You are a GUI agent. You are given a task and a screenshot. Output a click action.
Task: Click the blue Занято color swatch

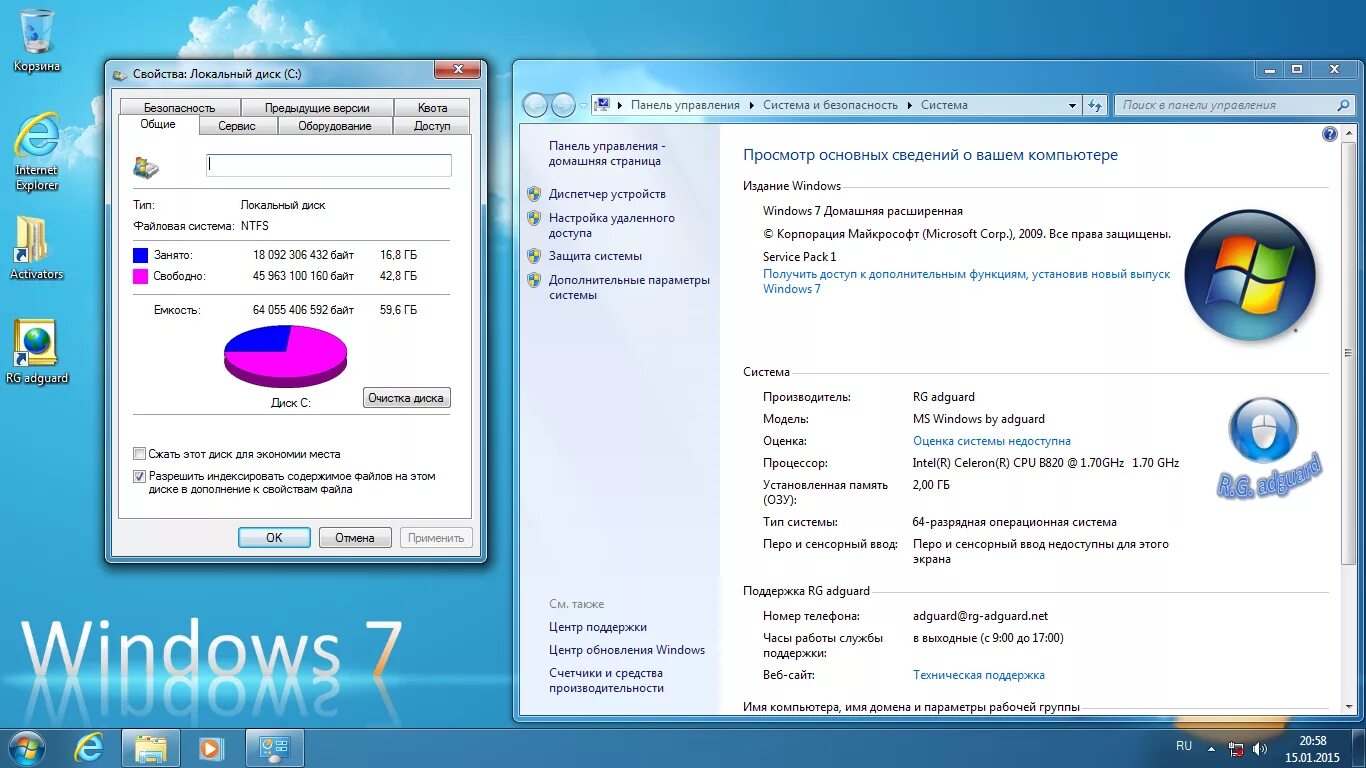[140, 255]
